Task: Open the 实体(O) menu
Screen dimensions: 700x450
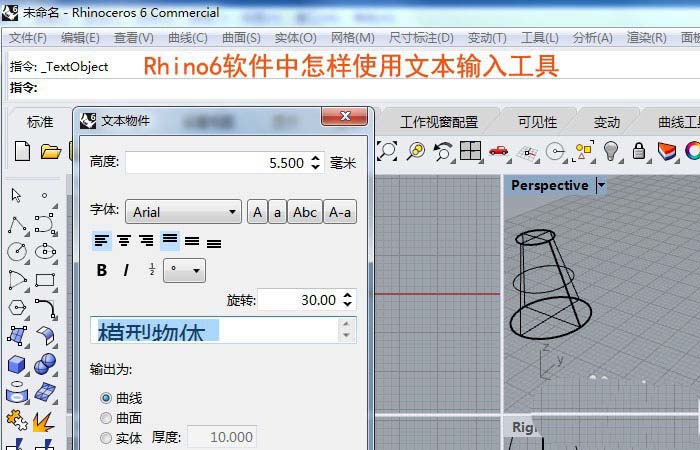Action: pos(296,38)
